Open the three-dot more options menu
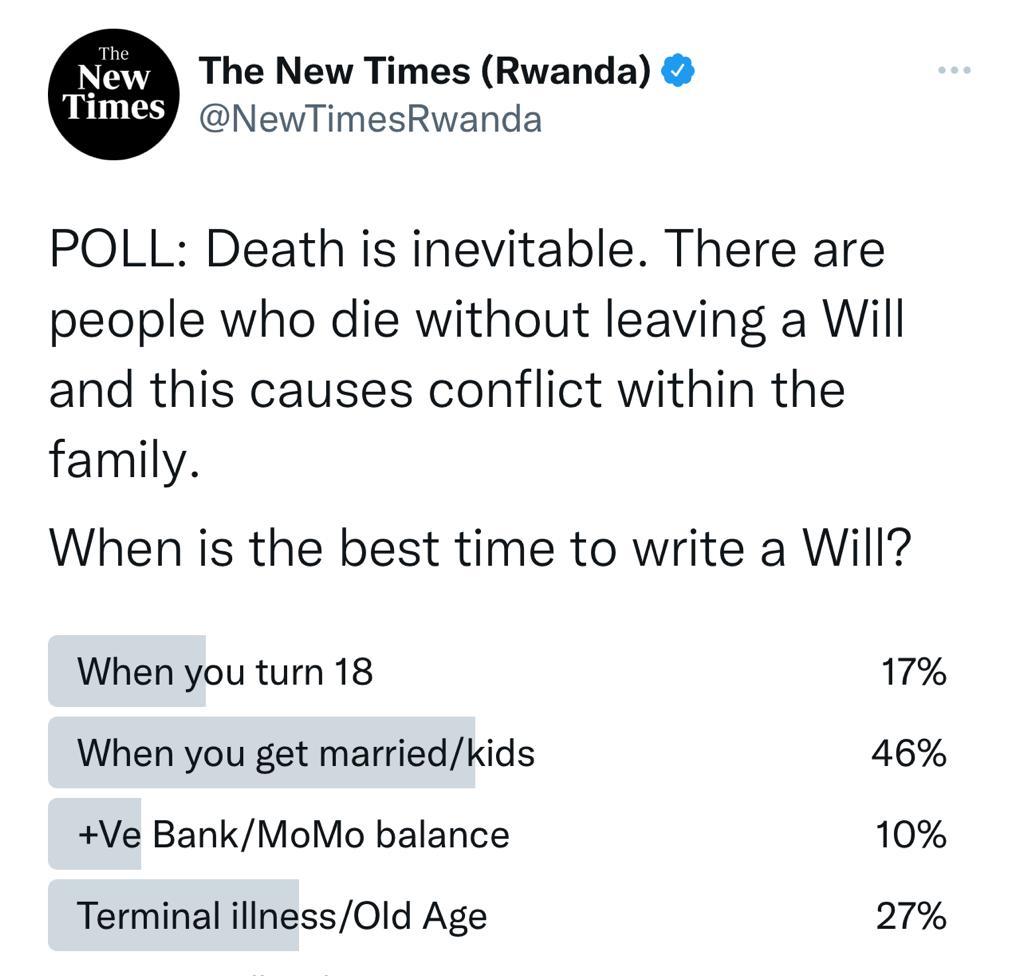The height and width of the screenshot is (976, 1024). point(954,71)
